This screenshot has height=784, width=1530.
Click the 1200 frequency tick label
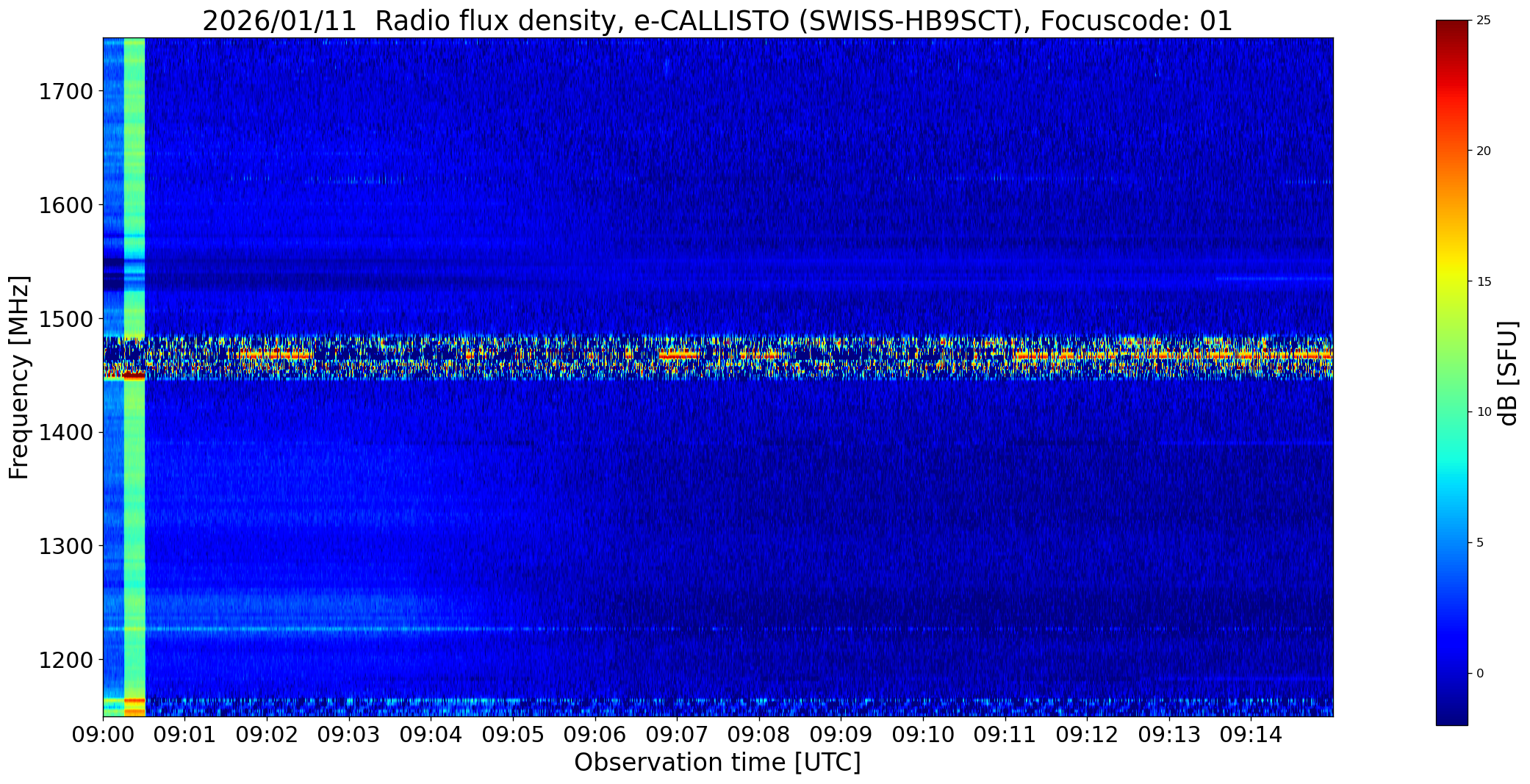65,660
